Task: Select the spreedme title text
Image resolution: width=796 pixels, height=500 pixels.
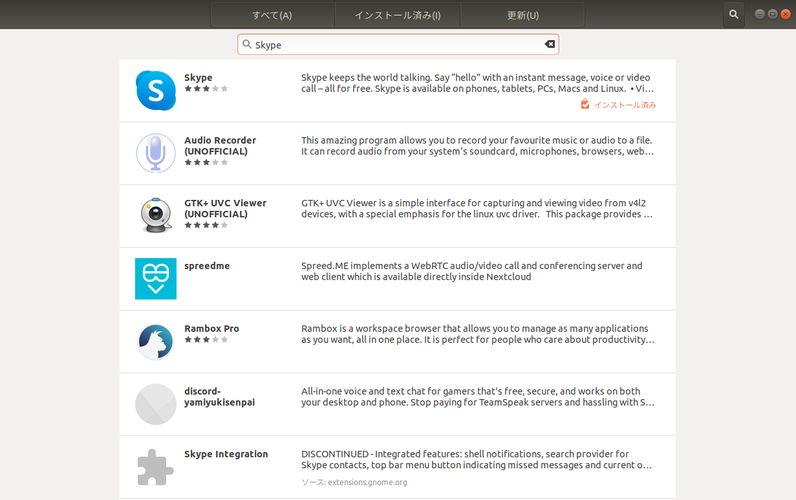Action: [207, 265]
